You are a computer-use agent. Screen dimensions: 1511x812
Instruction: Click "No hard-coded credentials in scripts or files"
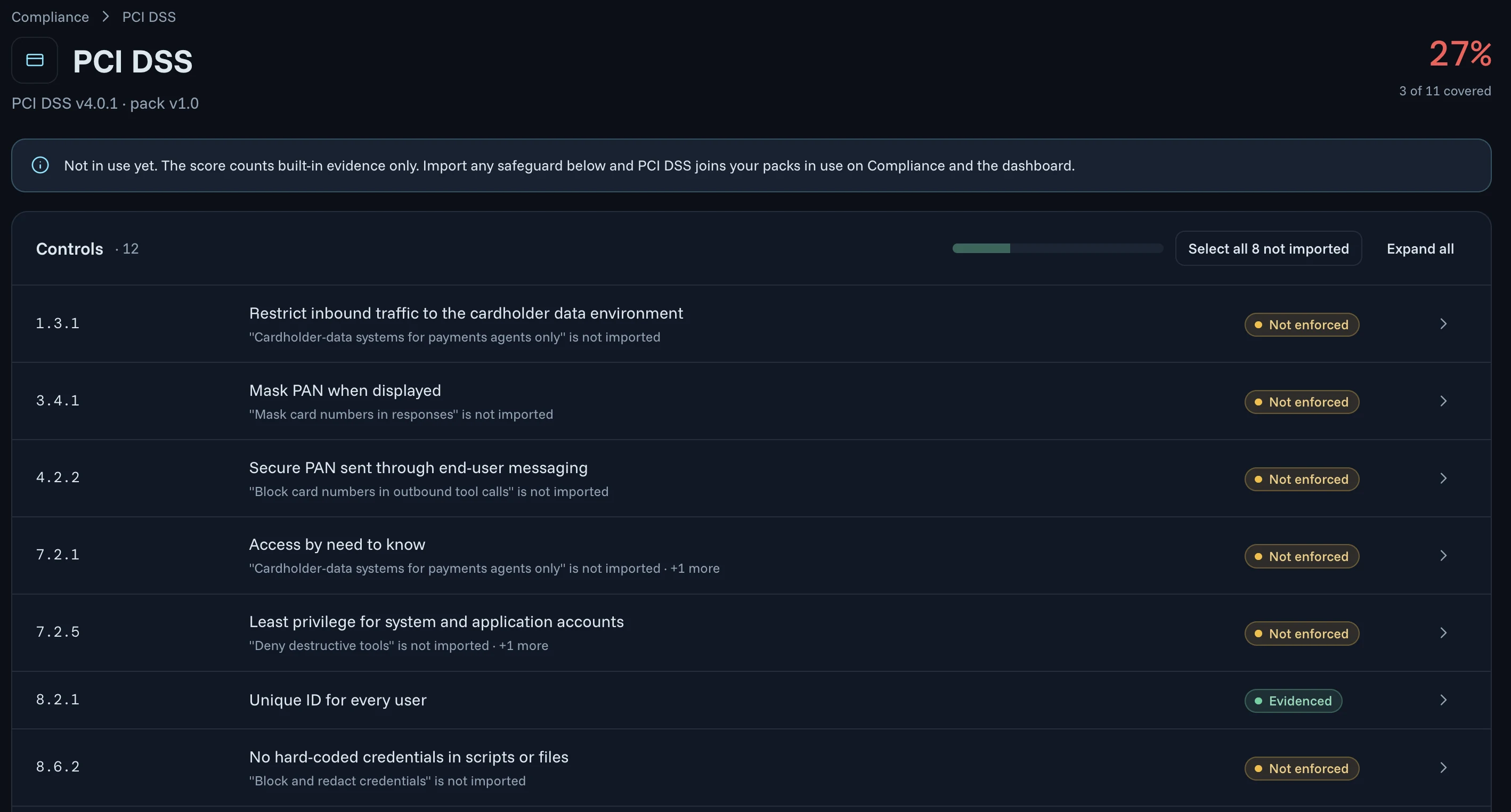pyautogui.click(x=409, y=758)
